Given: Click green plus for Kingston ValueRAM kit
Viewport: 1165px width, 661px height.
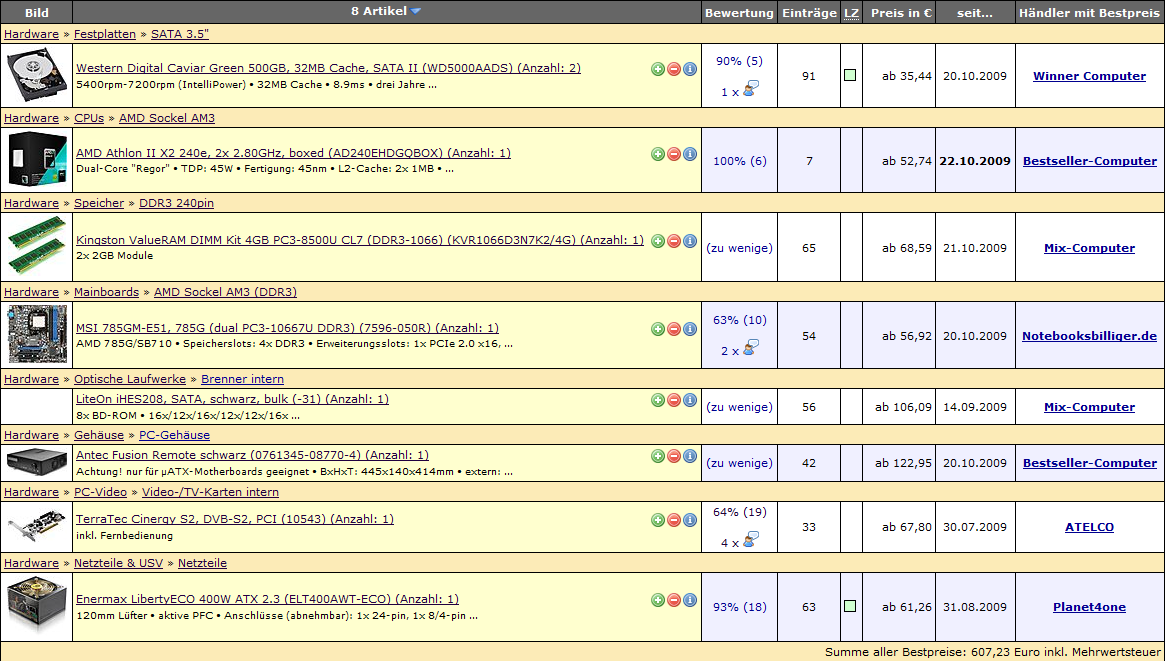Looking at the screenshot, I should pyautogui.click(x=658, y=241).
